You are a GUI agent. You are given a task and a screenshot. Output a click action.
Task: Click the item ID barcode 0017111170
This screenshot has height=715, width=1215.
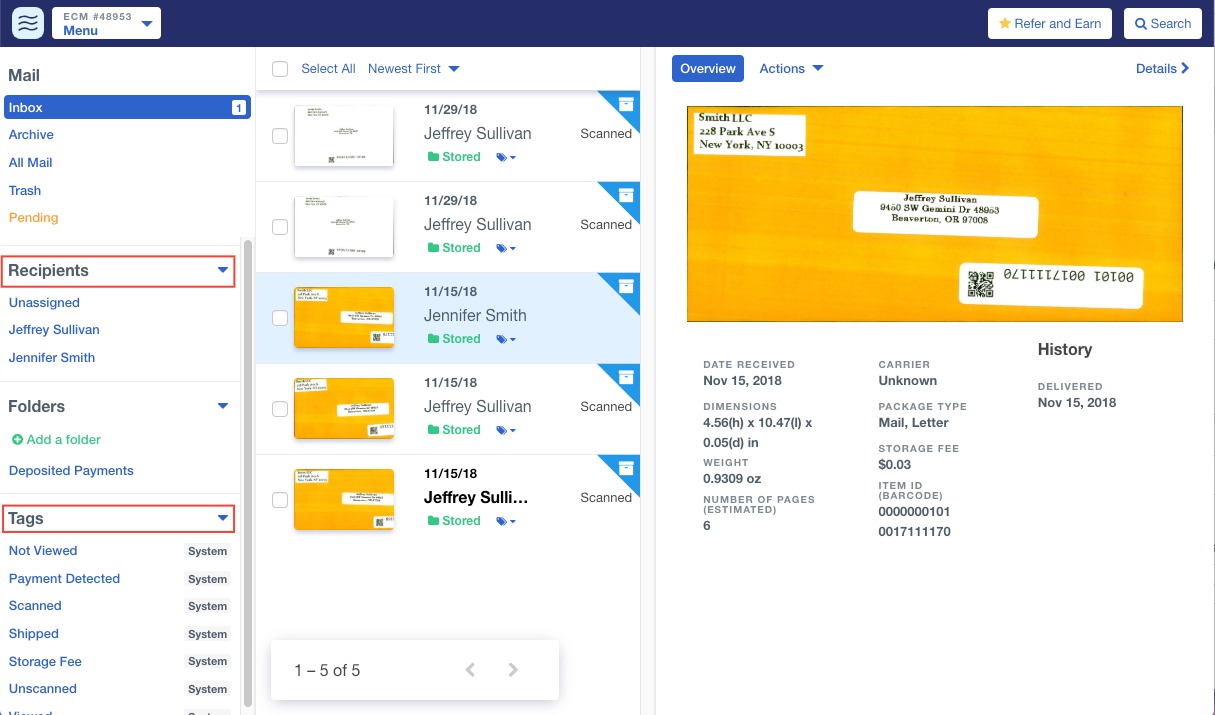tap(915, 532)
